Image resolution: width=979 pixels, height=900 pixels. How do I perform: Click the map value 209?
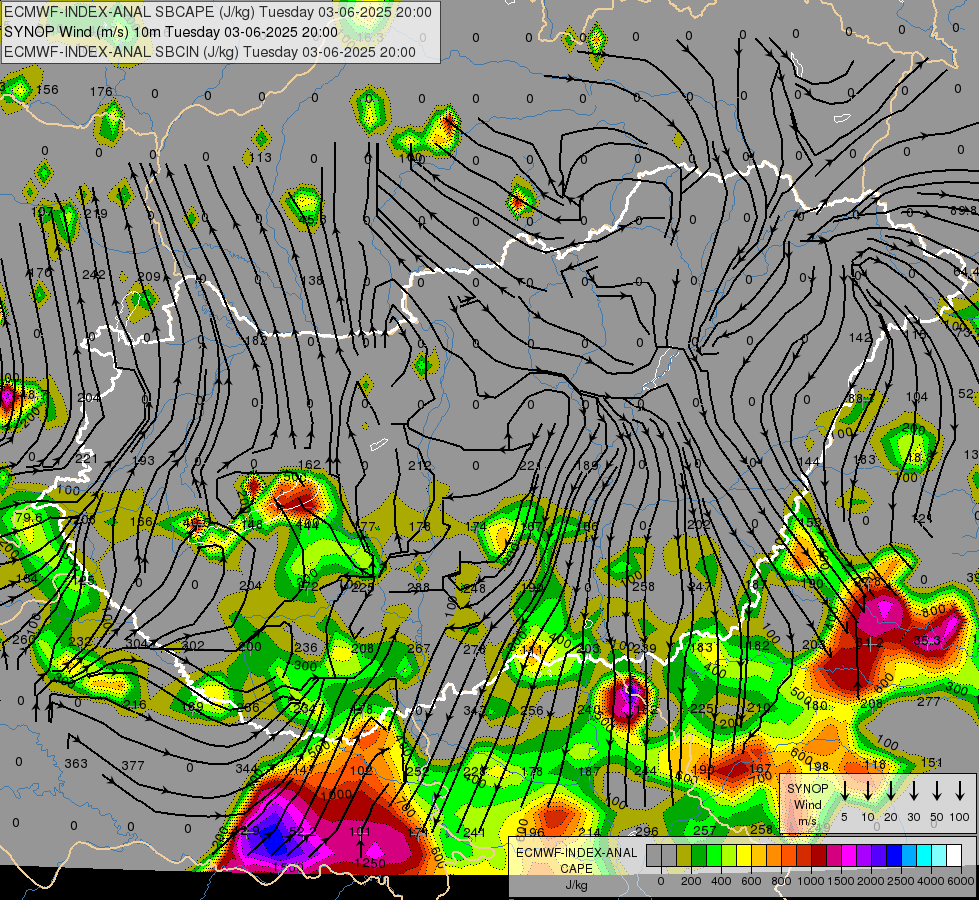[149, 277]
